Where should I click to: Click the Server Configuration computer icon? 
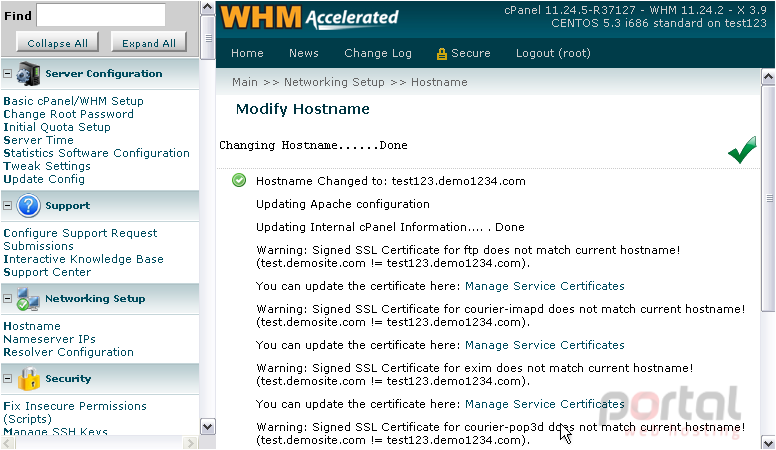pos(28,74)
